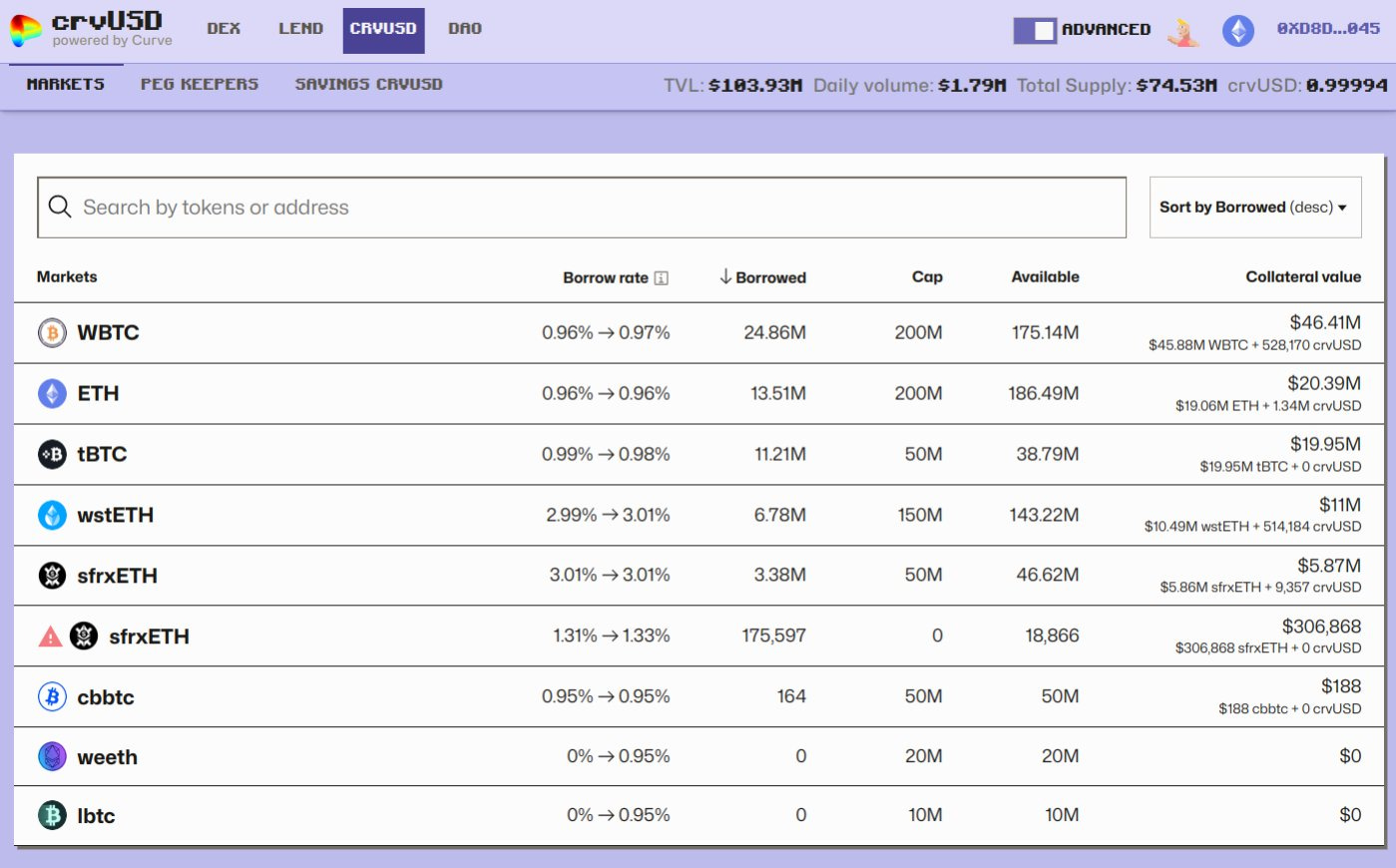Click the sfrxETH icon beside the warning
Image resolution: width=1396 pixels, height=868 pixels.
(84, 636)
